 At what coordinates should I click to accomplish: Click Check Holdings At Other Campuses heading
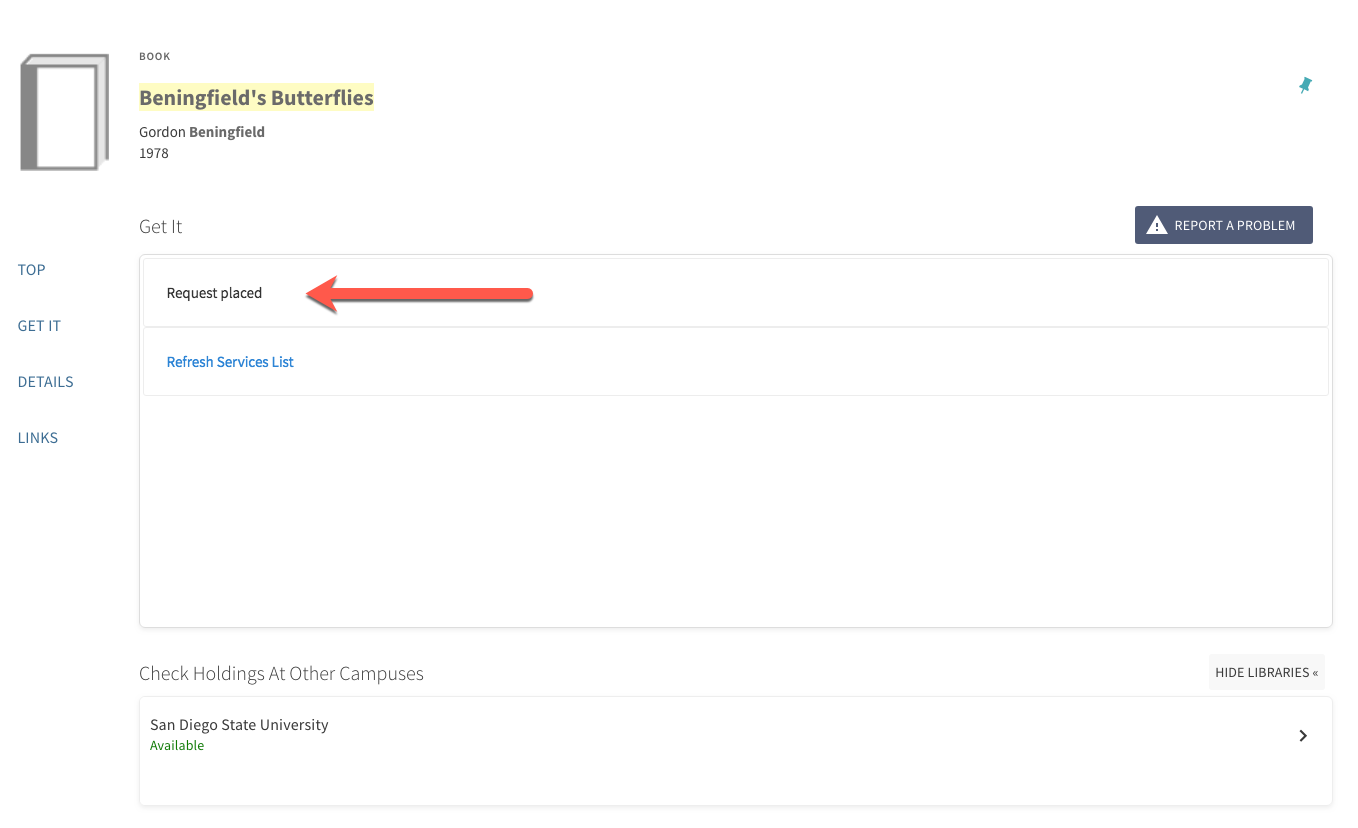[281, 674]
